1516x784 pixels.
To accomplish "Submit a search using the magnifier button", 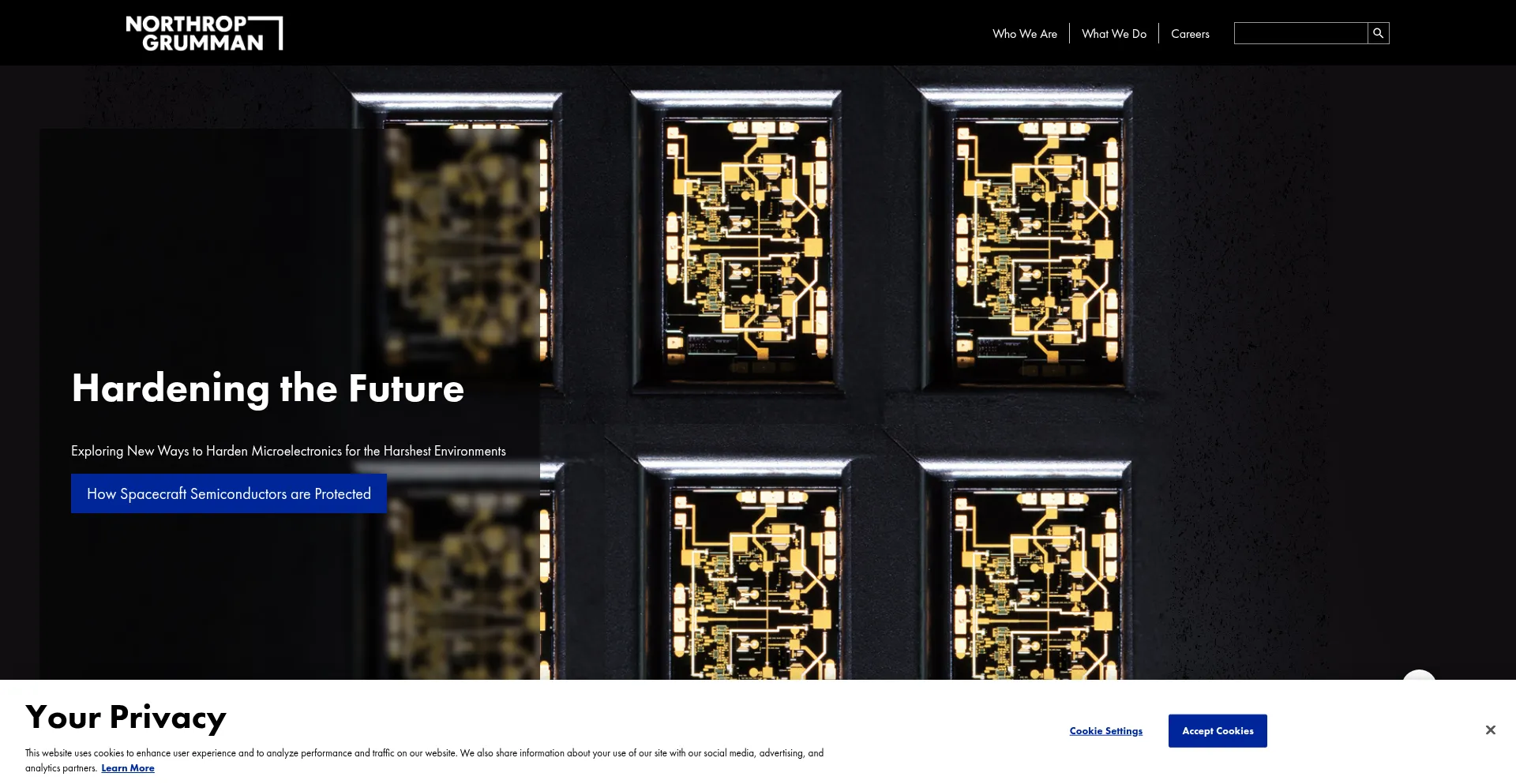I will 1377,32.
